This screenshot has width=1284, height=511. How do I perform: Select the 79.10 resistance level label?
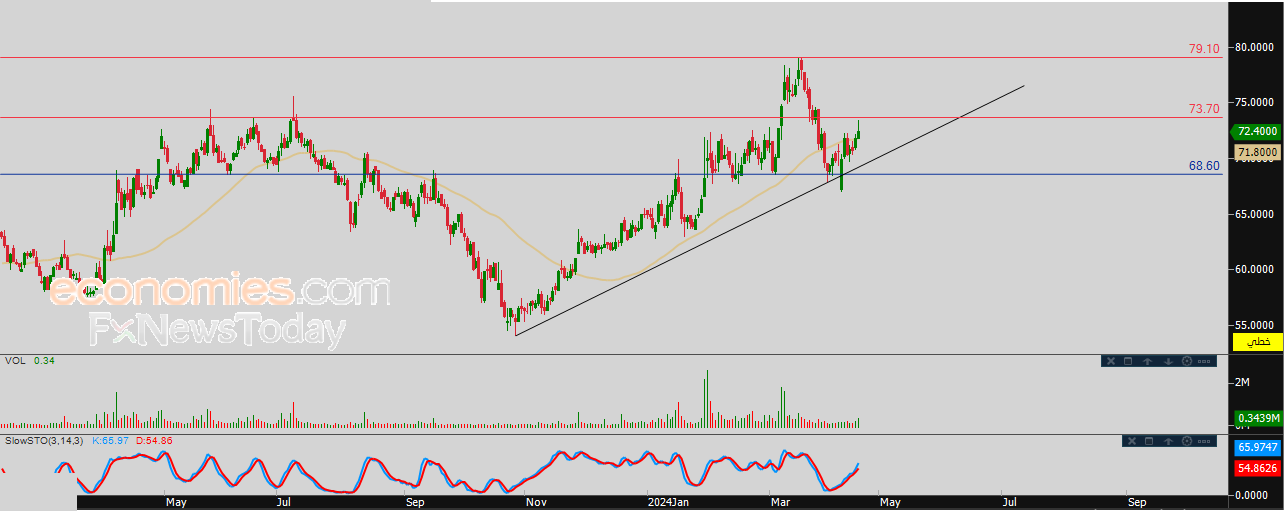point(1204,48)
